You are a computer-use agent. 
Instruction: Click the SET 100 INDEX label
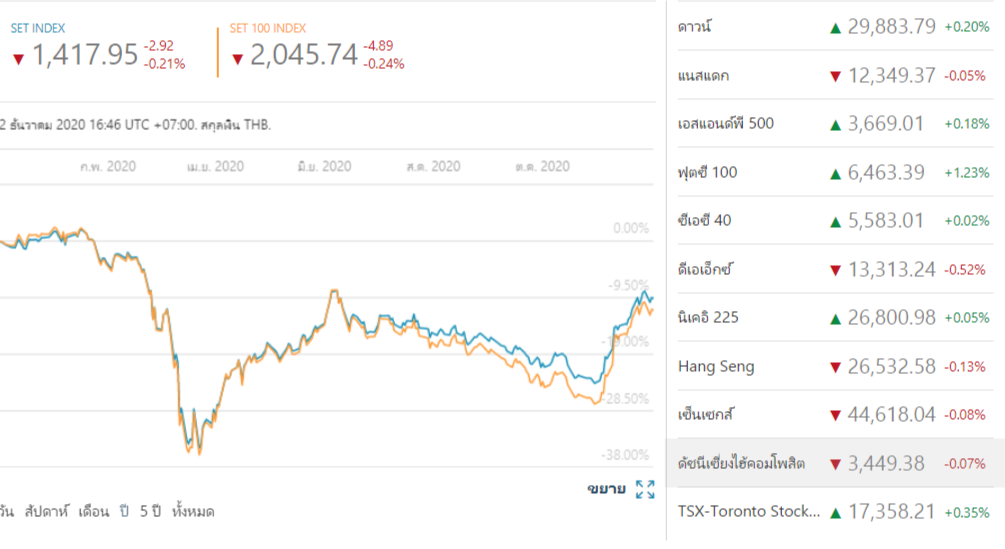tap(268, 29)
